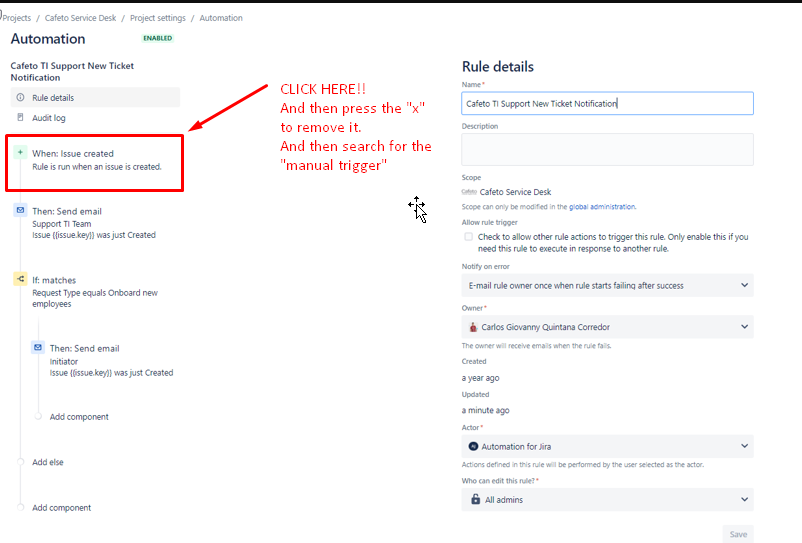Click the Rule details panel heading

[x=498, y=66]
